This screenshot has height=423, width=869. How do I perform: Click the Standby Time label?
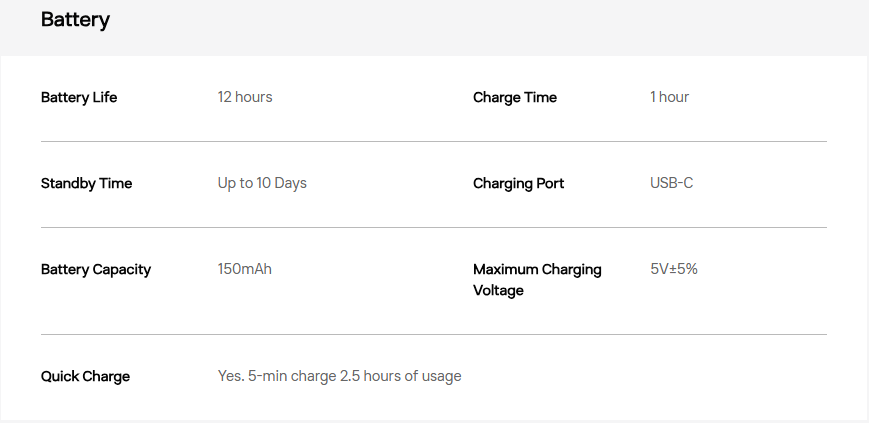86,183
